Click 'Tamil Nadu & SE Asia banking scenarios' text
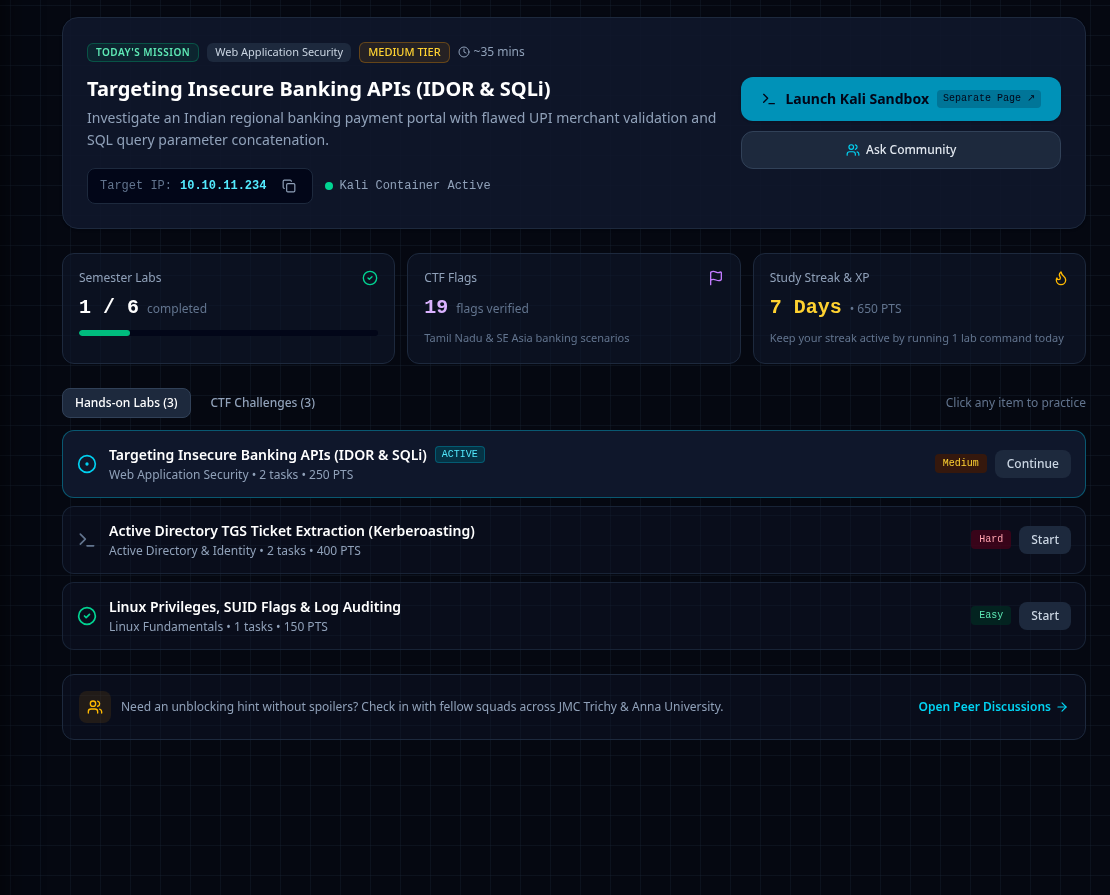Screen dimensions: 1110x895 [x=527, y=338]
